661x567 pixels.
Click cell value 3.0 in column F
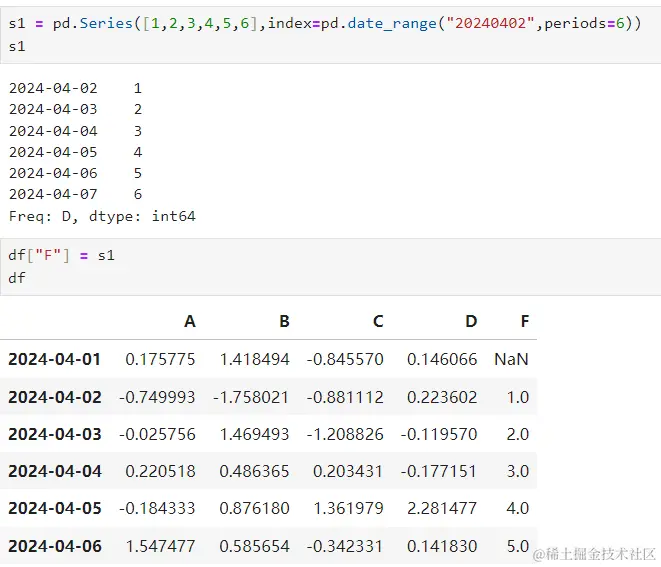[x=518, y=471]
